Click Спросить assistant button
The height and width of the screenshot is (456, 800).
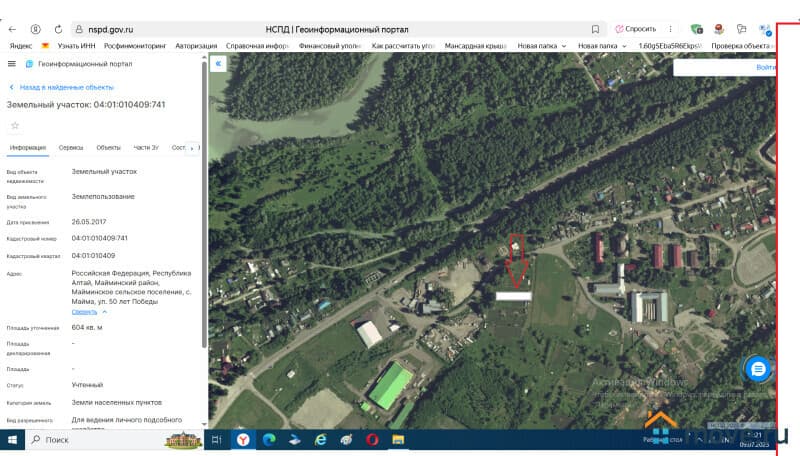point(635,29)
